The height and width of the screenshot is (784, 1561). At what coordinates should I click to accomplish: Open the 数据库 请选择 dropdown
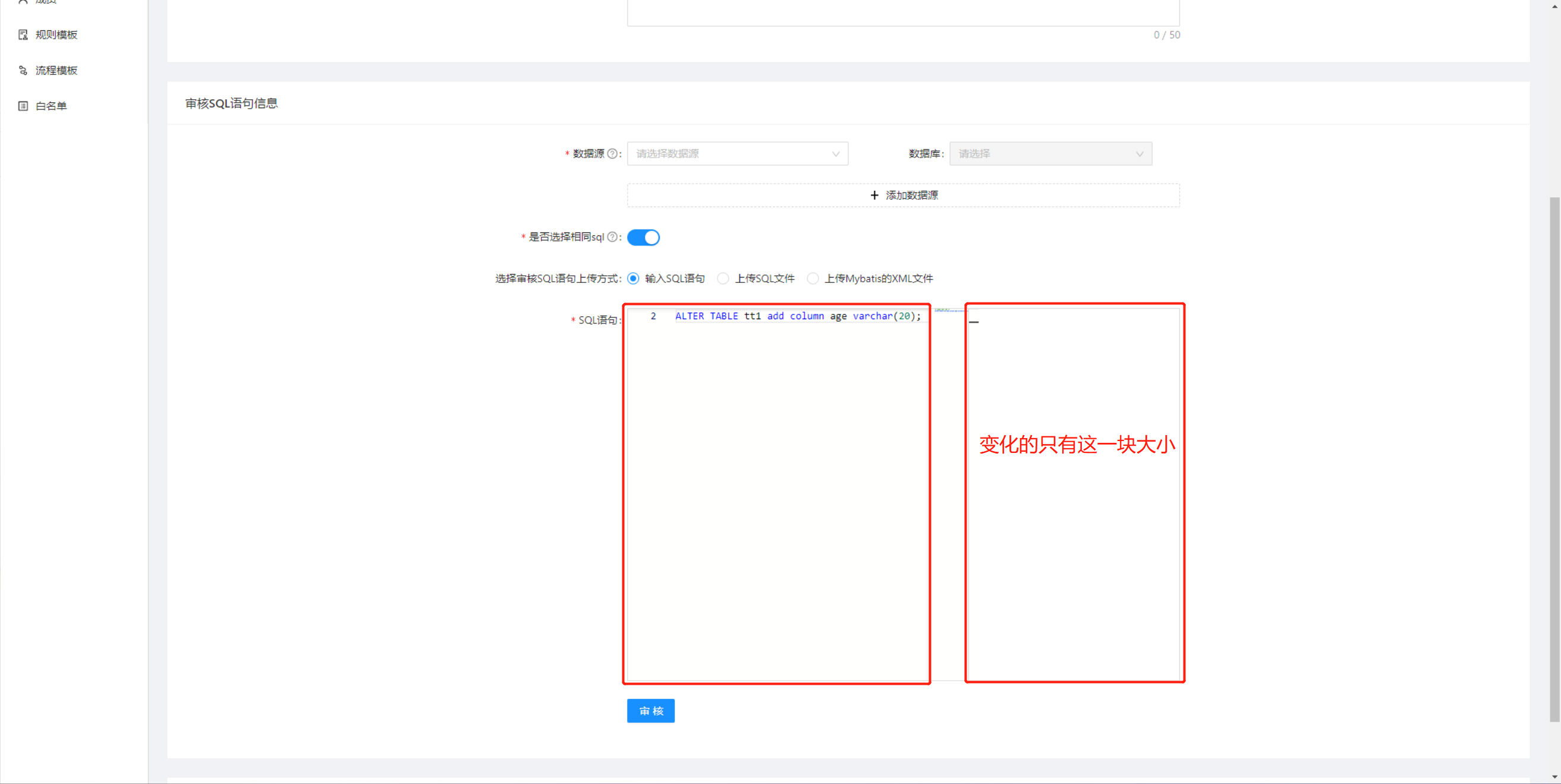(x=1050, y=154)
